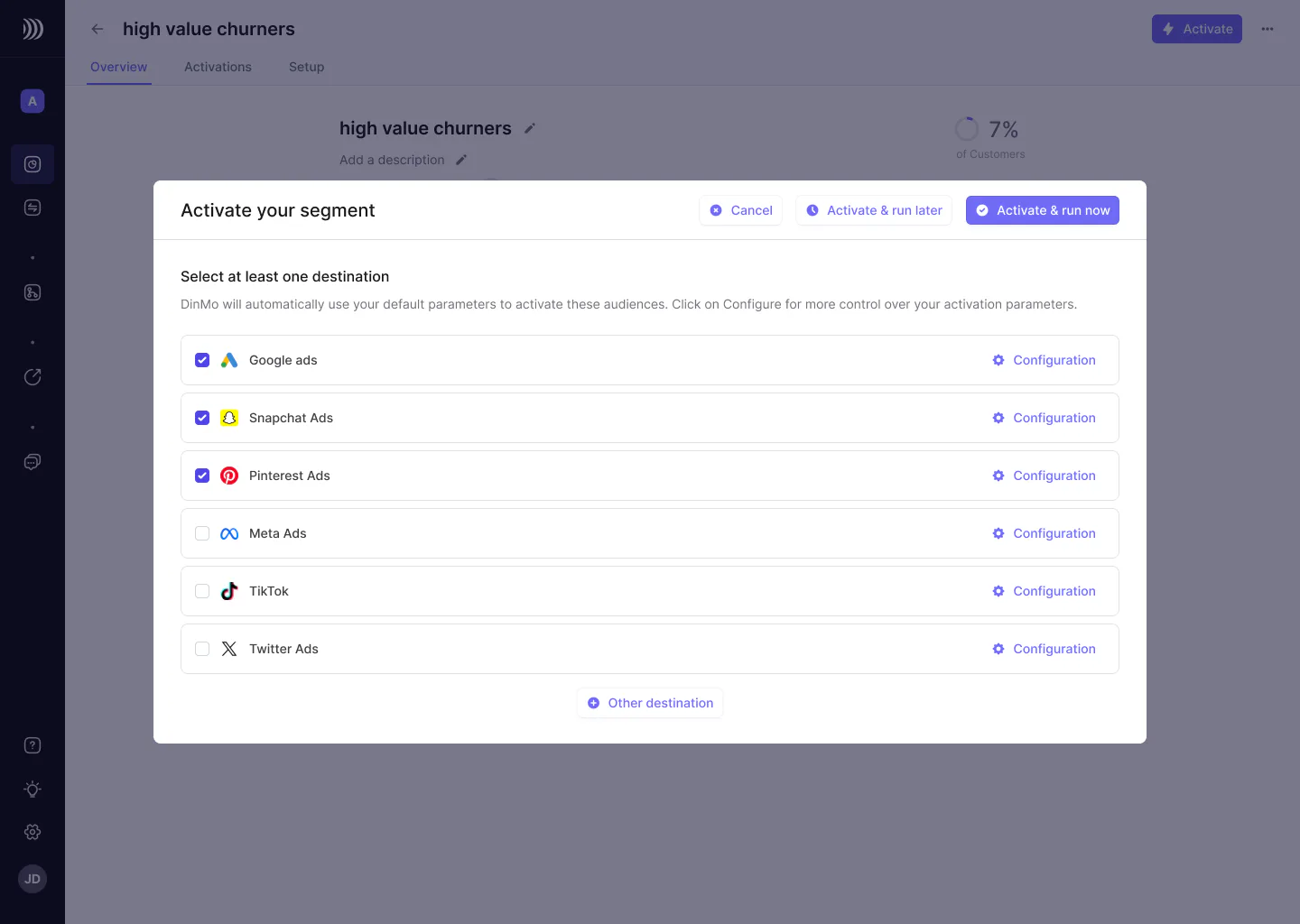Image resolution: width=1300 pixels, height=924 pixels.
Task: Open the JD user avatar
Action: (x=32, y=879)
